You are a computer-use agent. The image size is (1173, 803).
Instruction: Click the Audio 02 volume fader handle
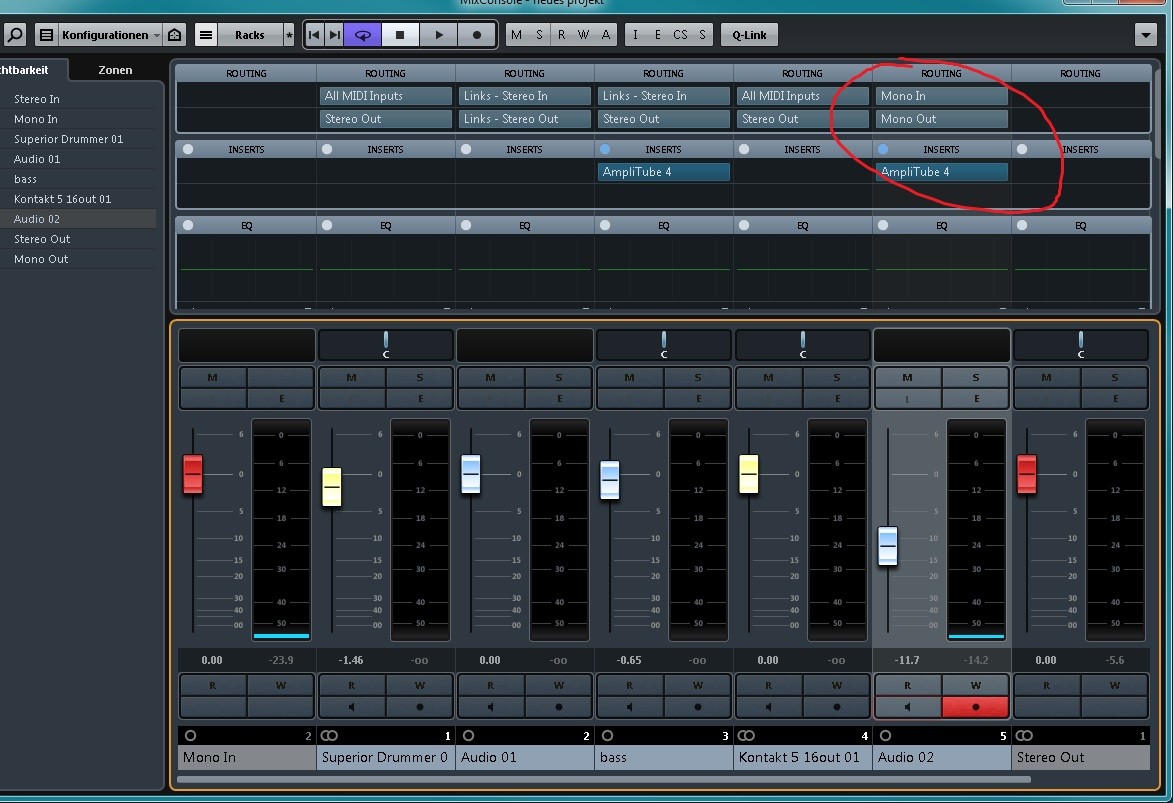click(x=887, y=546)
